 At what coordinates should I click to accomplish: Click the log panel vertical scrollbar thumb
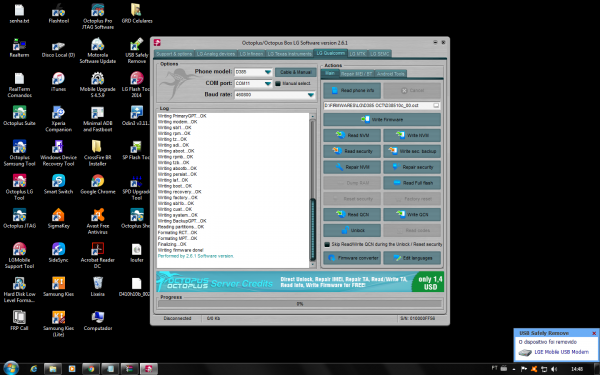(313, 230)
